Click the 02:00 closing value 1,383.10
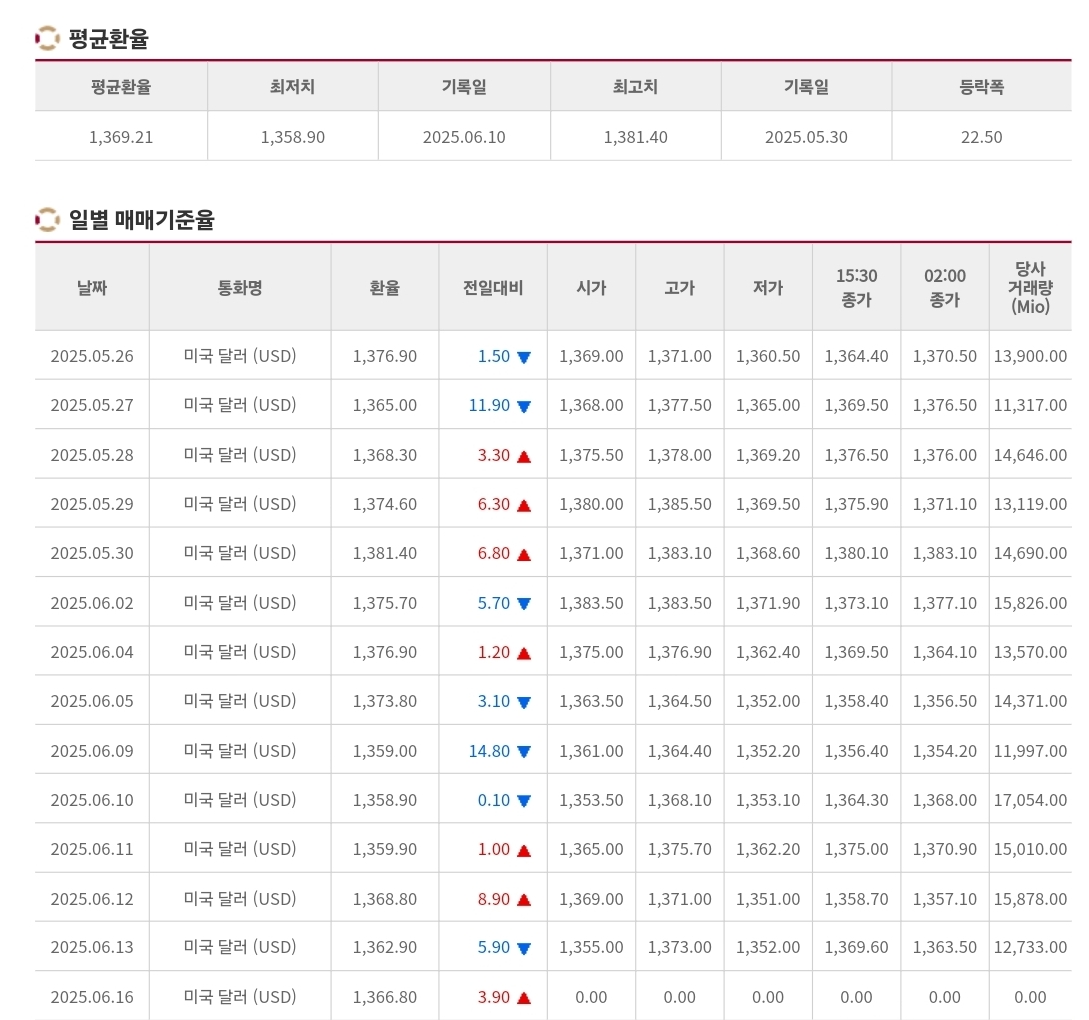This screenshot has height=1020, width=1089. click(945, 553)
